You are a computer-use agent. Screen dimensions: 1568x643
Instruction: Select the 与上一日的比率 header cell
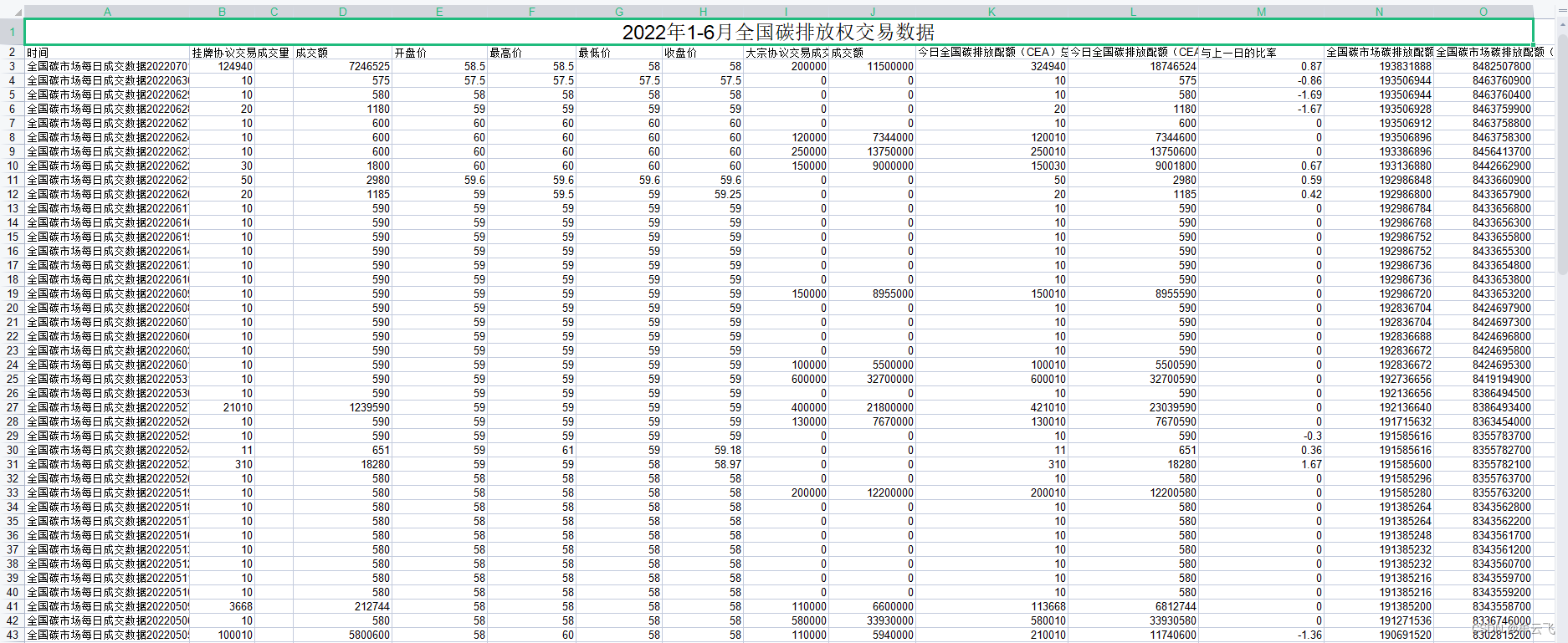[x=1261, y=52]
